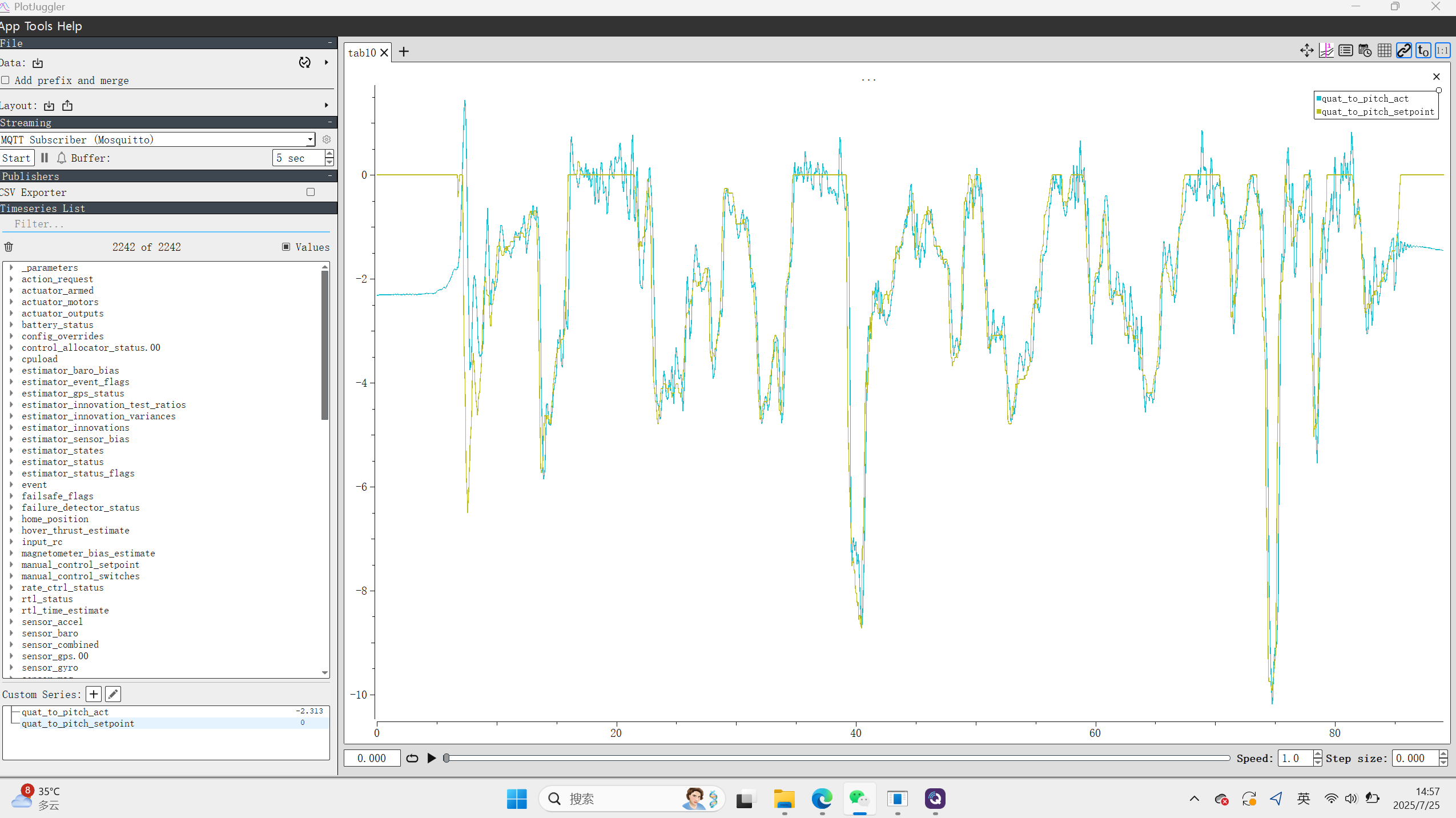Open the Help menu
Viewport: 1456px width, 818px height.
pyautogui.click(x=69, y=26)
